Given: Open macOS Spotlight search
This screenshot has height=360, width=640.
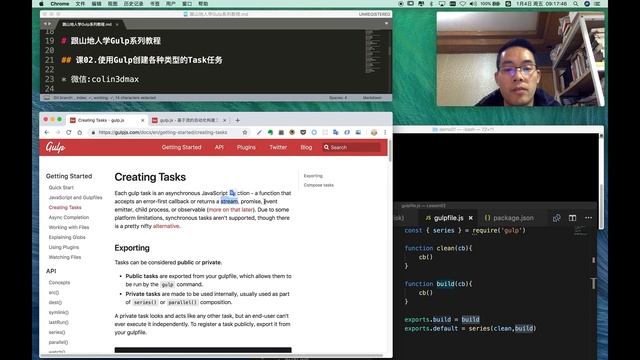Looking at the screenshot, I should click(x=575, y=4).
